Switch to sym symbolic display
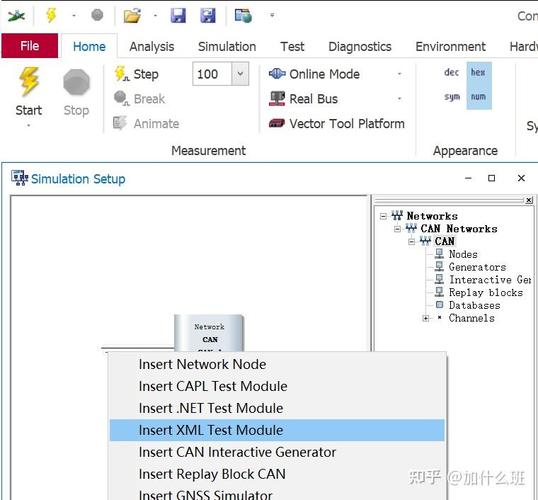The height and width of the screenshot is (500, 538). [452, 97]
